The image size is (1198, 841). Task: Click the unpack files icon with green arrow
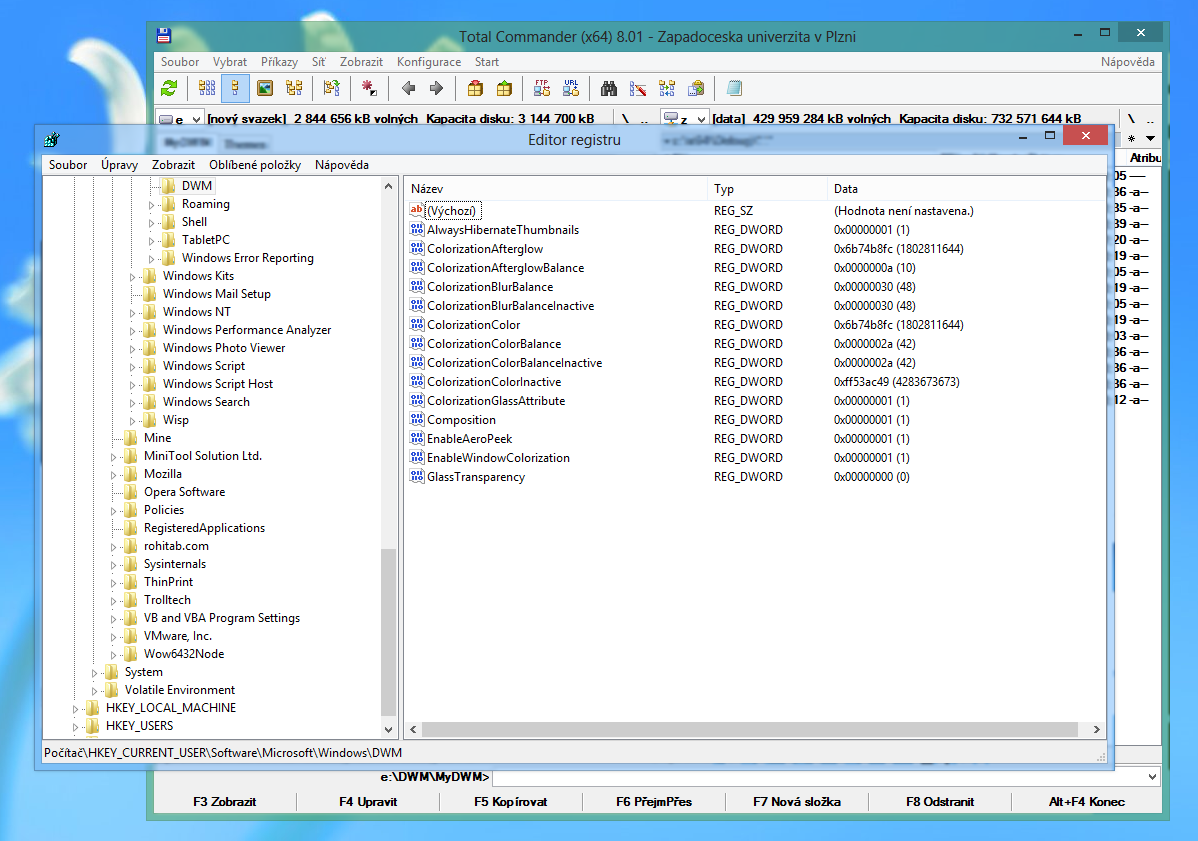coord(504,89)
